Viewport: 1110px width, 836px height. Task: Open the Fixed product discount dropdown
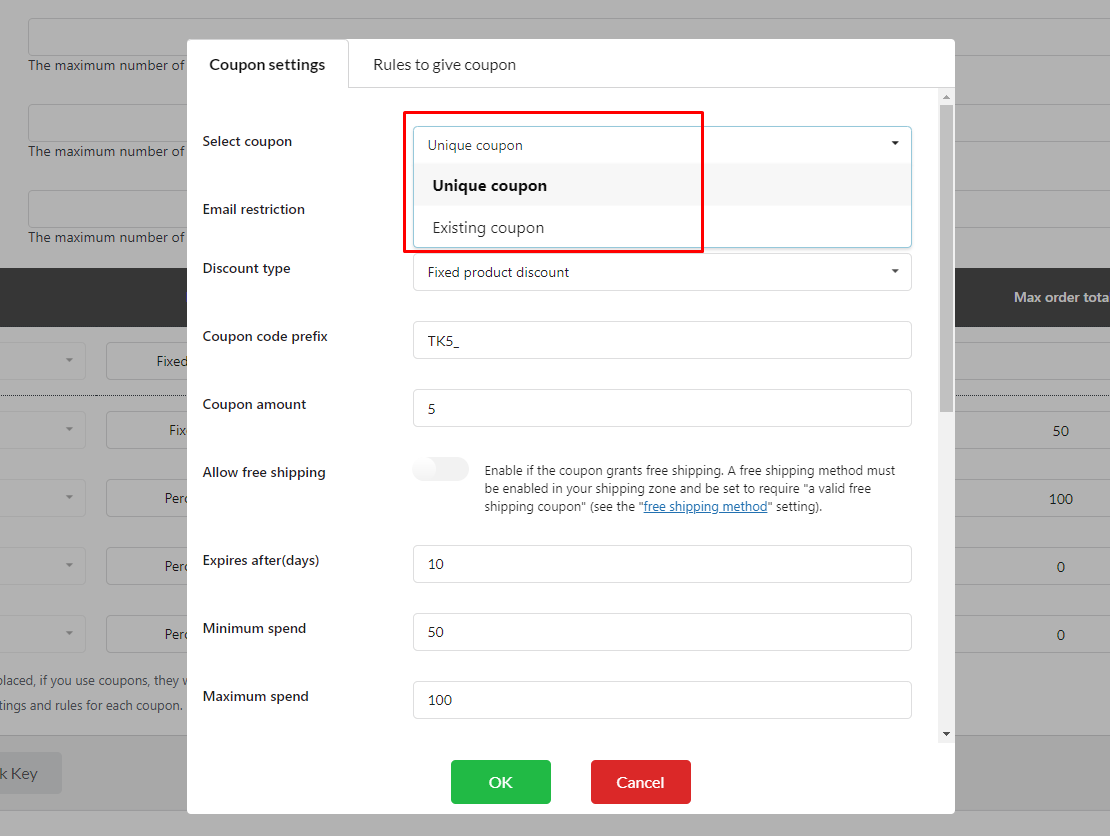coord(662,272)
